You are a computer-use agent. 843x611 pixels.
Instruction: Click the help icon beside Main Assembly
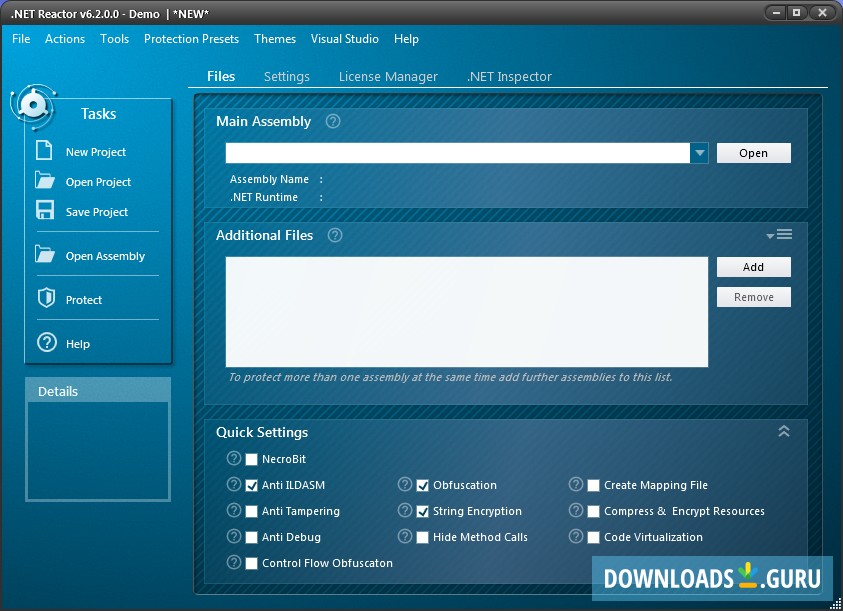tap(333, 121)
